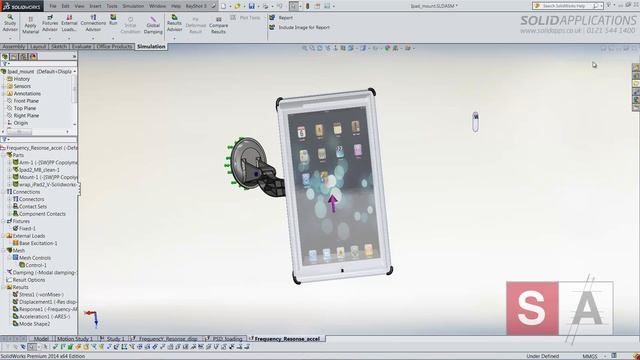640x360 pixels.
Task: Switch to the Assembly ribbon tab
Action: (13, 47)
